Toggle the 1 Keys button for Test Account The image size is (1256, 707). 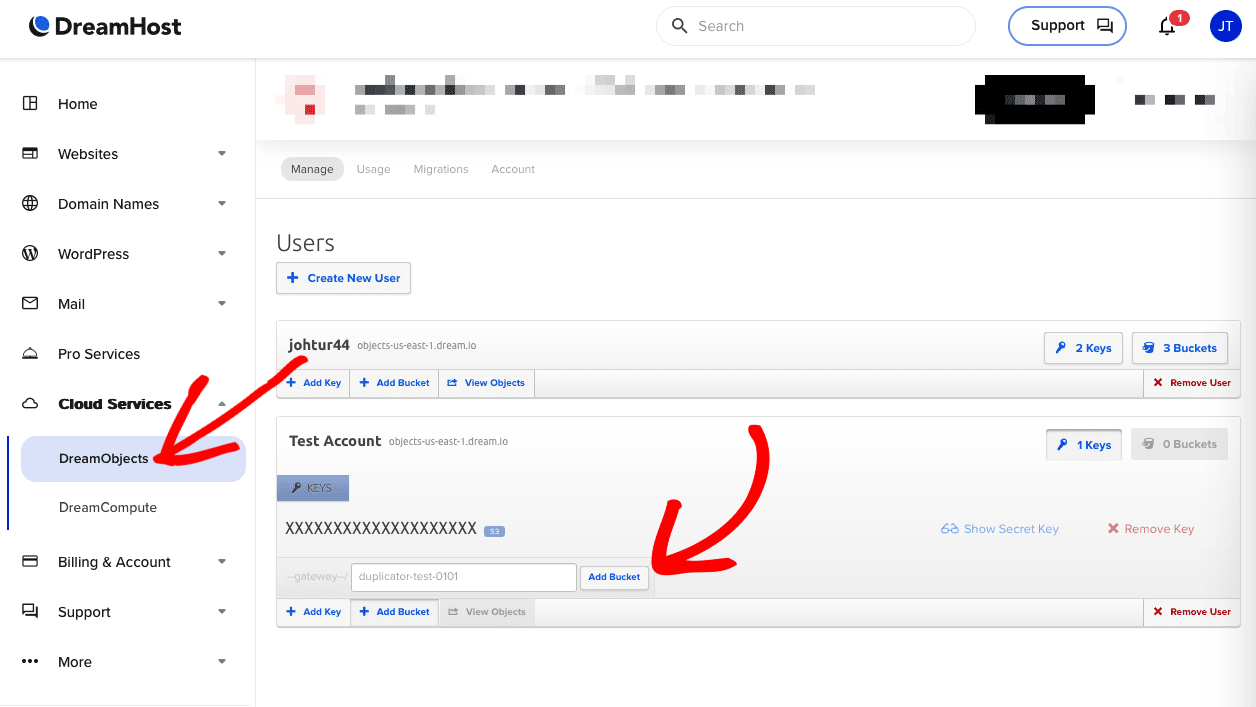pyautogui.click(x=1084, y=445)
